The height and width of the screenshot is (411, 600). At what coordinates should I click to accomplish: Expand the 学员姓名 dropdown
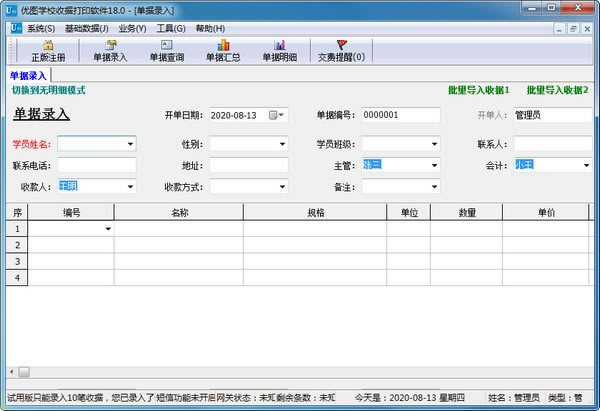130,144
